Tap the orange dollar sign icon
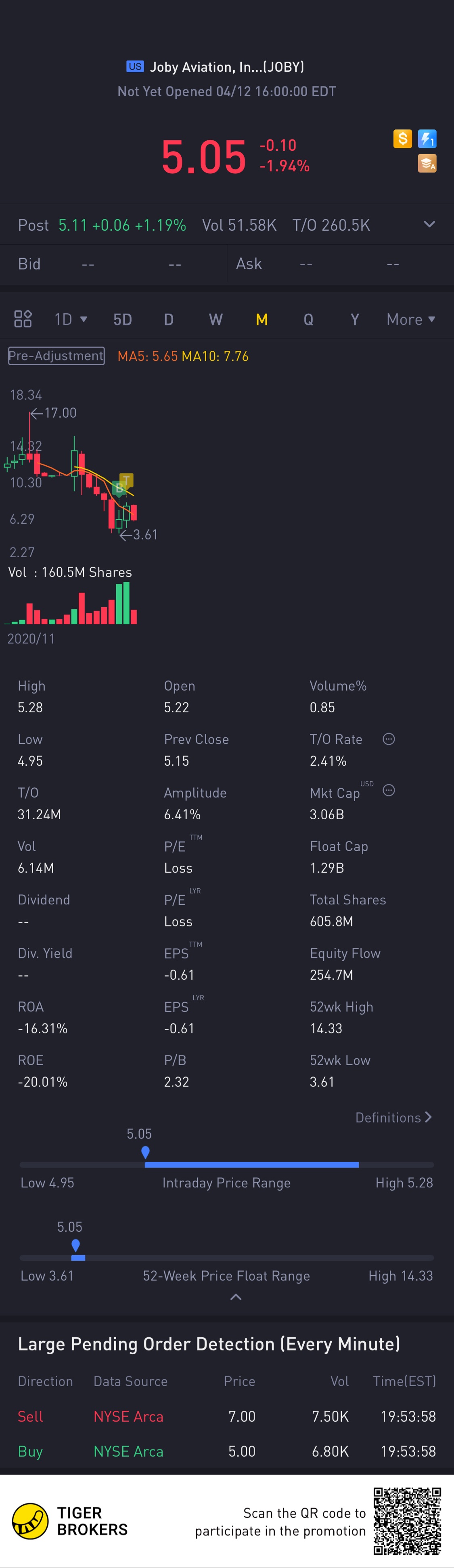This screenshot has height=1568, width=454. click(x=402, y=139)
